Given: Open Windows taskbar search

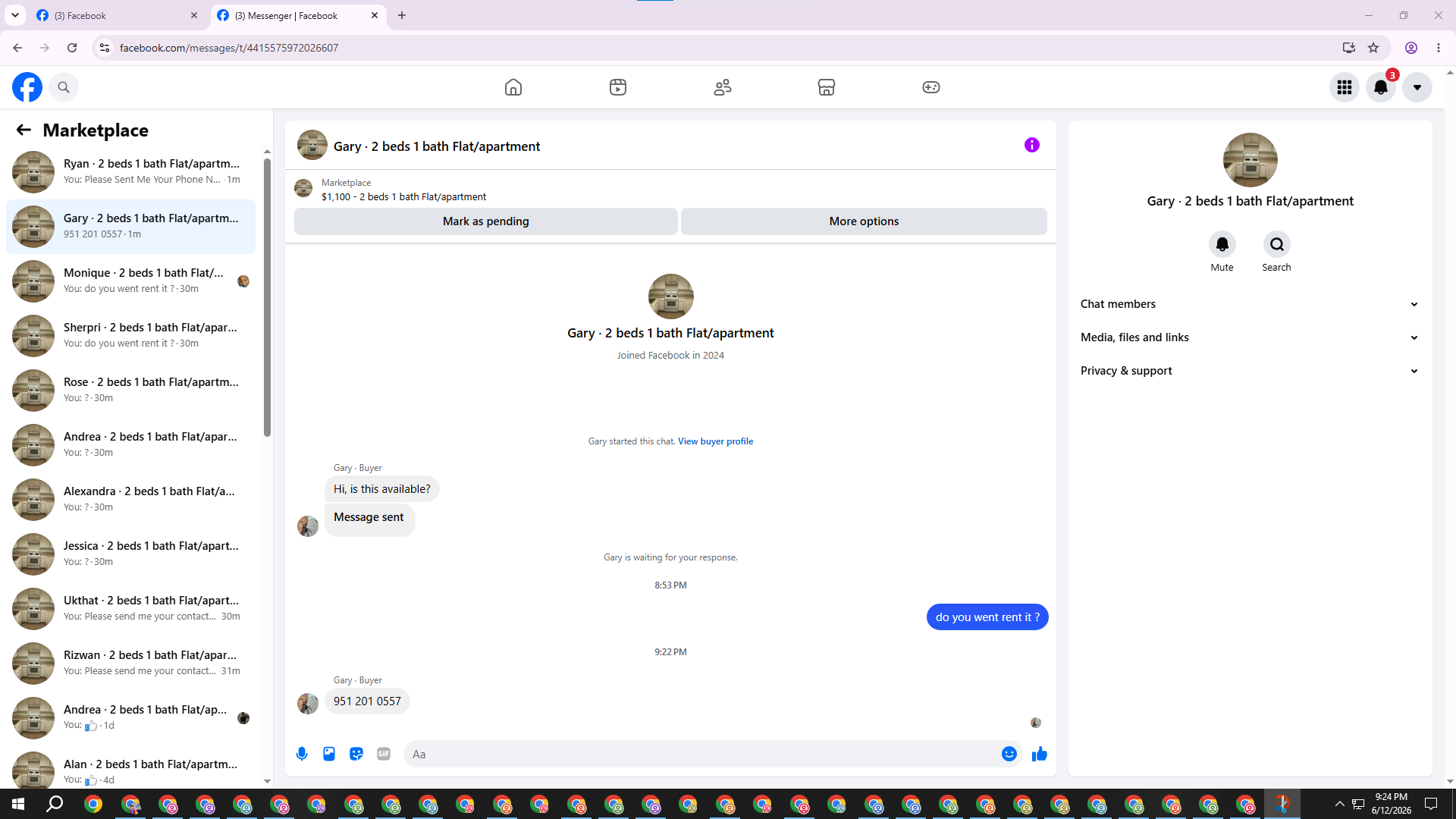Looking at the screenshot, I should 55,804.
